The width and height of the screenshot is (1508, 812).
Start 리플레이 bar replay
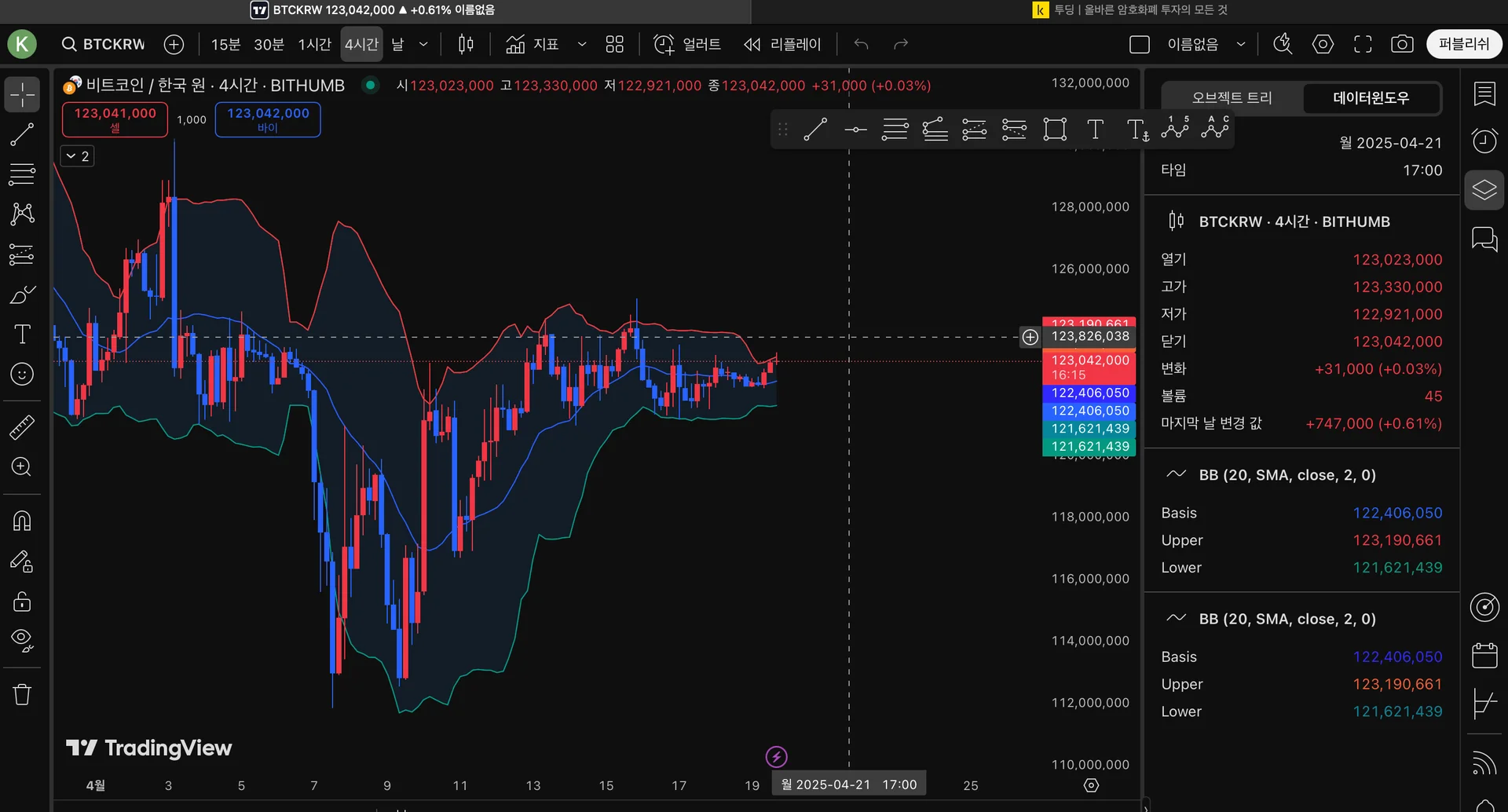pyautogui.click(x=782, y=44)
